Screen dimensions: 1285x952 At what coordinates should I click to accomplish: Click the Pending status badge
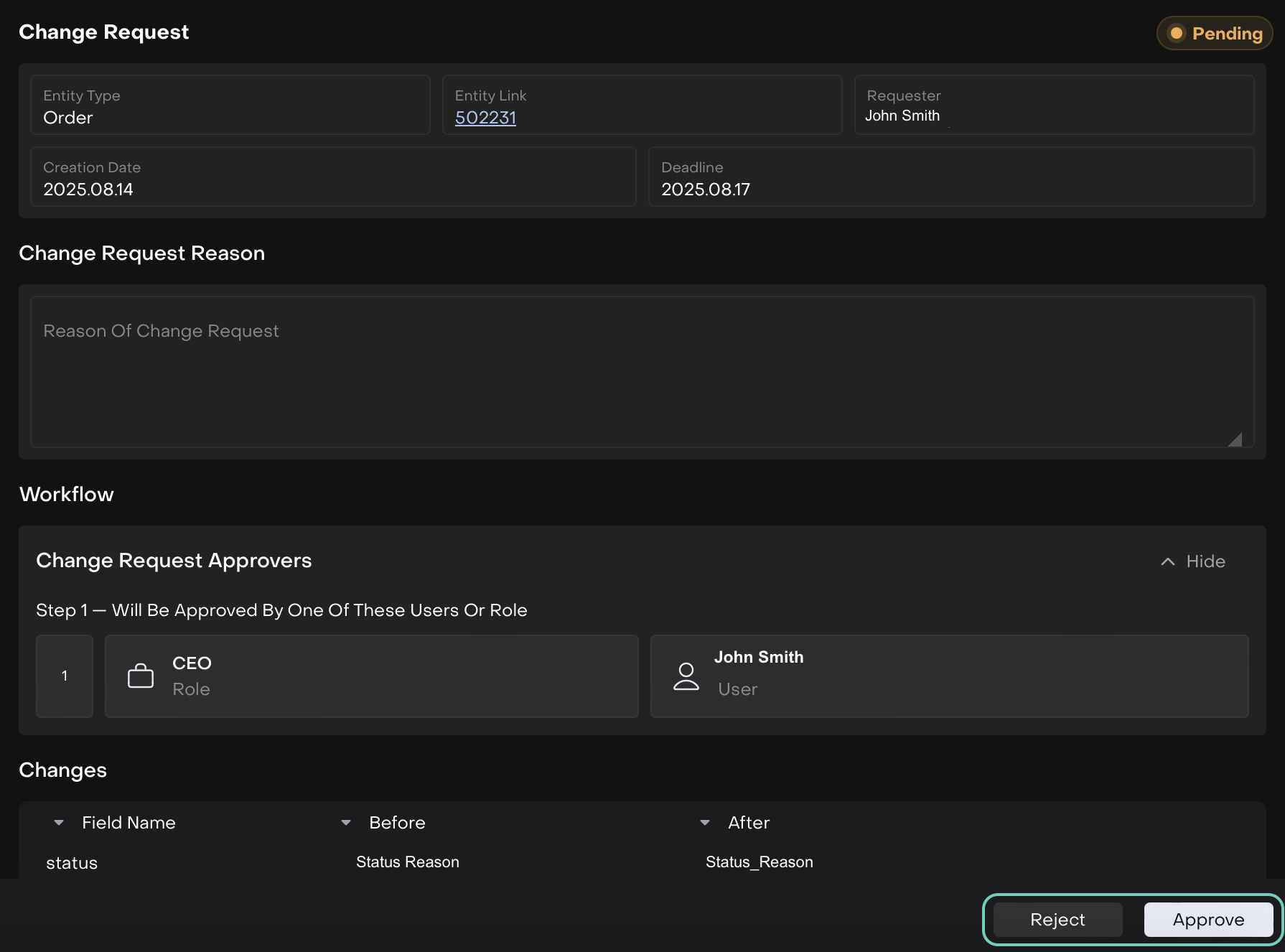coord(1215,34)
